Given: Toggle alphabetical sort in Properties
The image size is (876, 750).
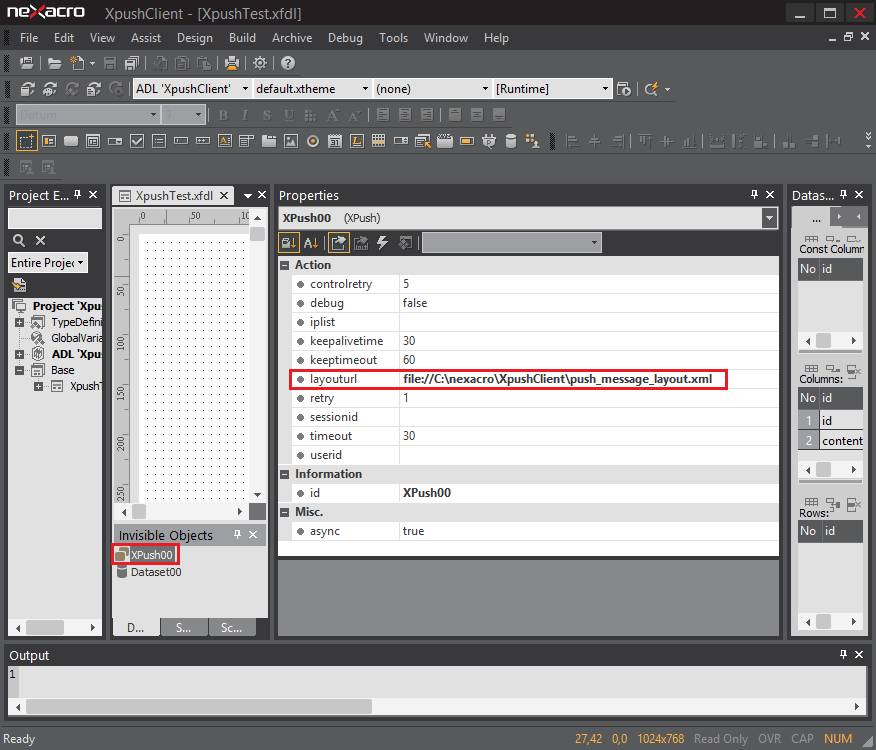Looking at the screenshot, I should click(x=311, y=243).
